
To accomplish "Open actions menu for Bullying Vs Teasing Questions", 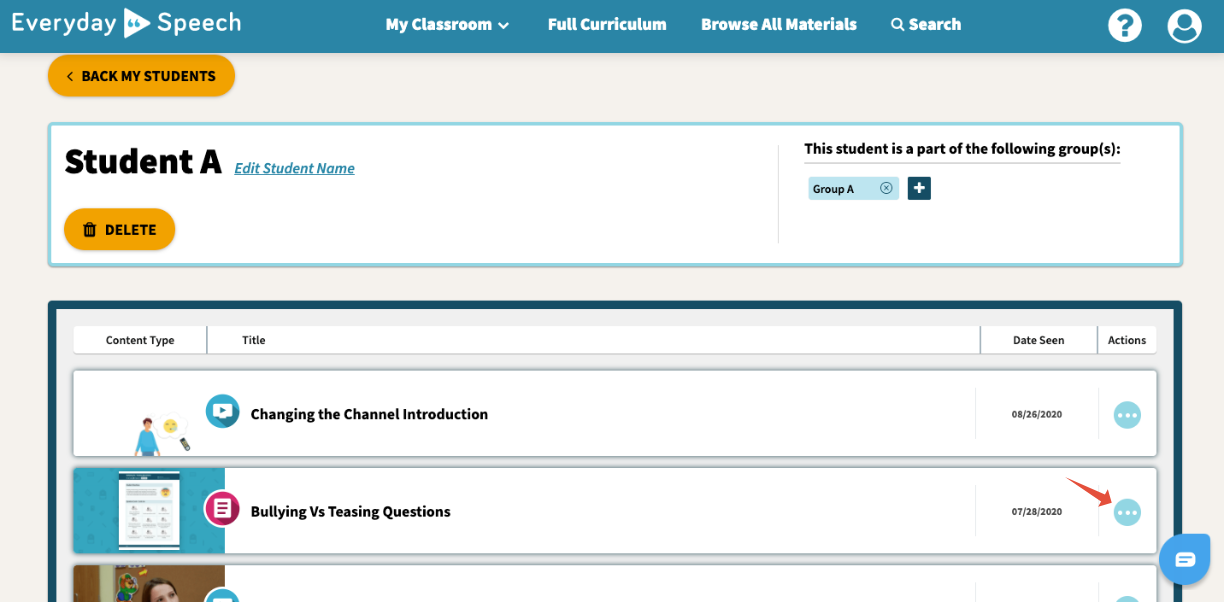I will tap(1127, 512).
